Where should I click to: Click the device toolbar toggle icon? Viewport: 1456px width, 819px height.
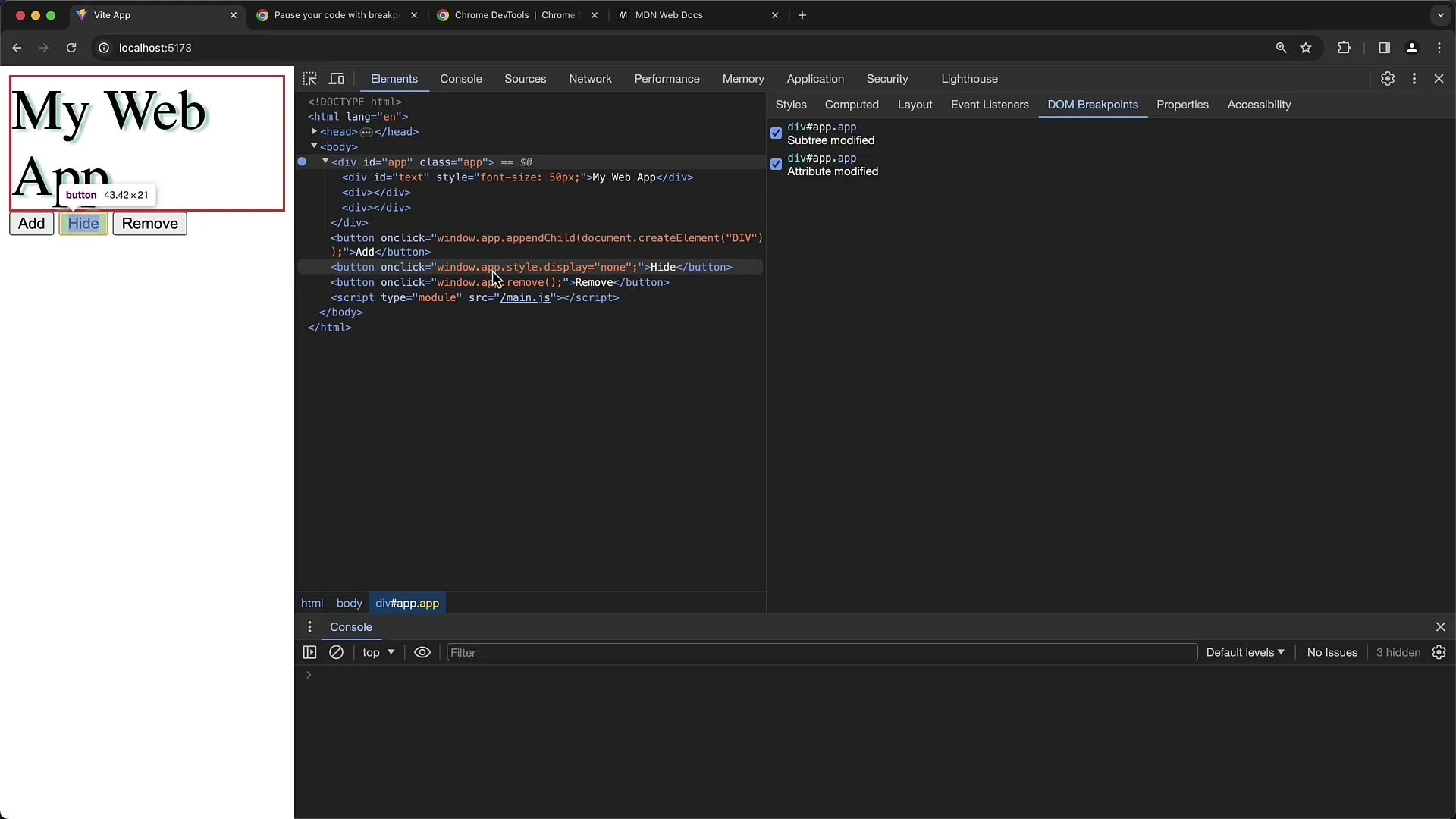(337, 78)
